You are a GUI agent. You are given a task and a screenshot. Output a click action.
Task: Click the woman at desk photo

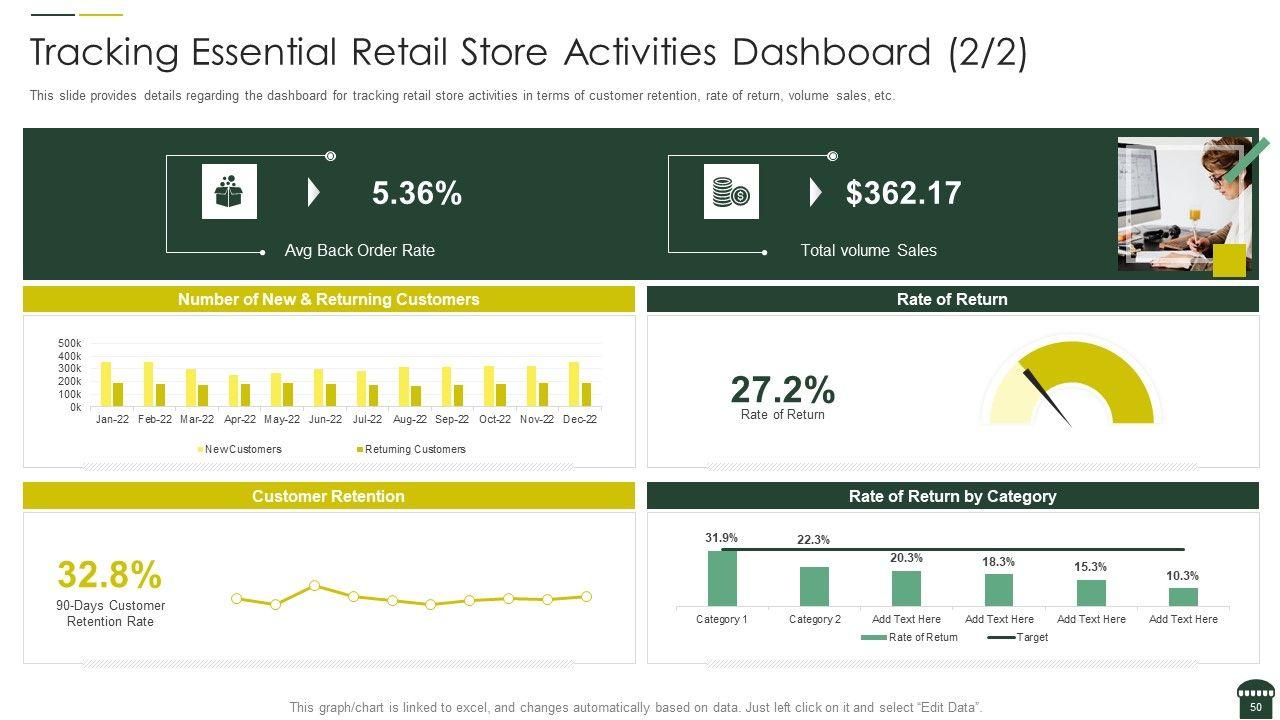pyautogui.click(x=1184, y=204)
